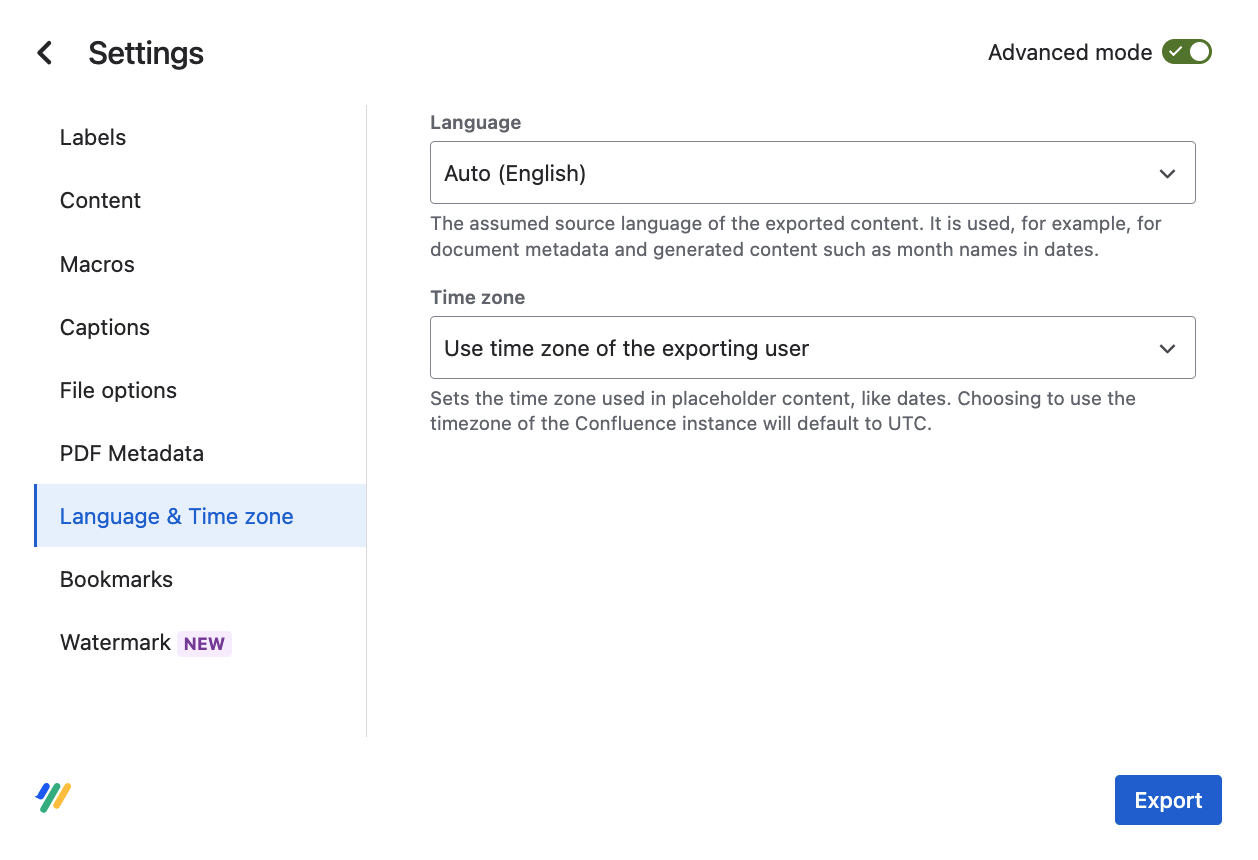Click the chevron arrow in the Language field
1258x860 pixels.
point(1166,174)
